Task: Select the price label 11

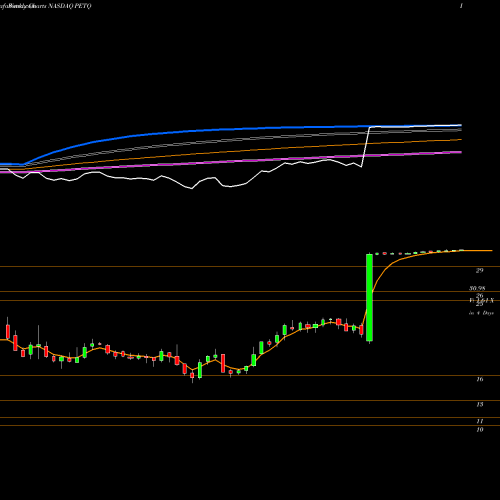Action: [x=480, y=421]
